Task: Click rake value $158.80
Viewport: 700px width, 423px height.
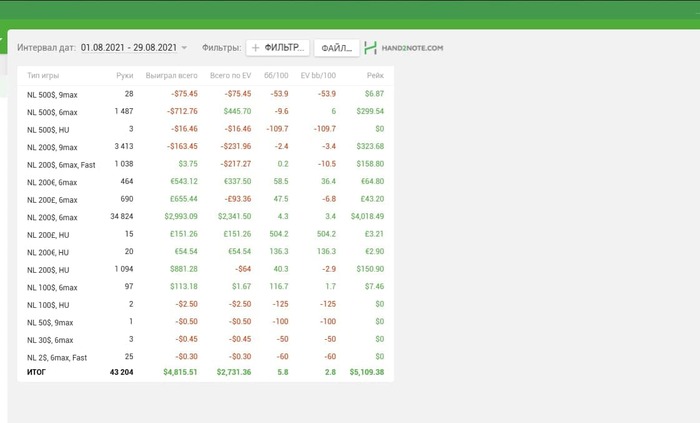Action: 370,164
